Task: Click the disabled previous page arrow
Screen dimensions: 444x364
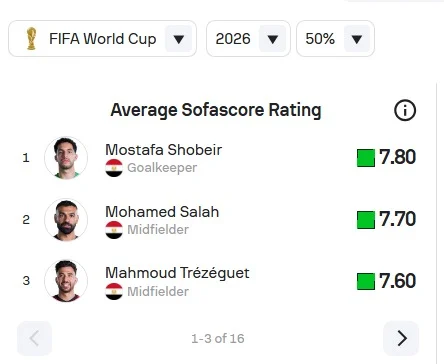Action: point(35,338)
